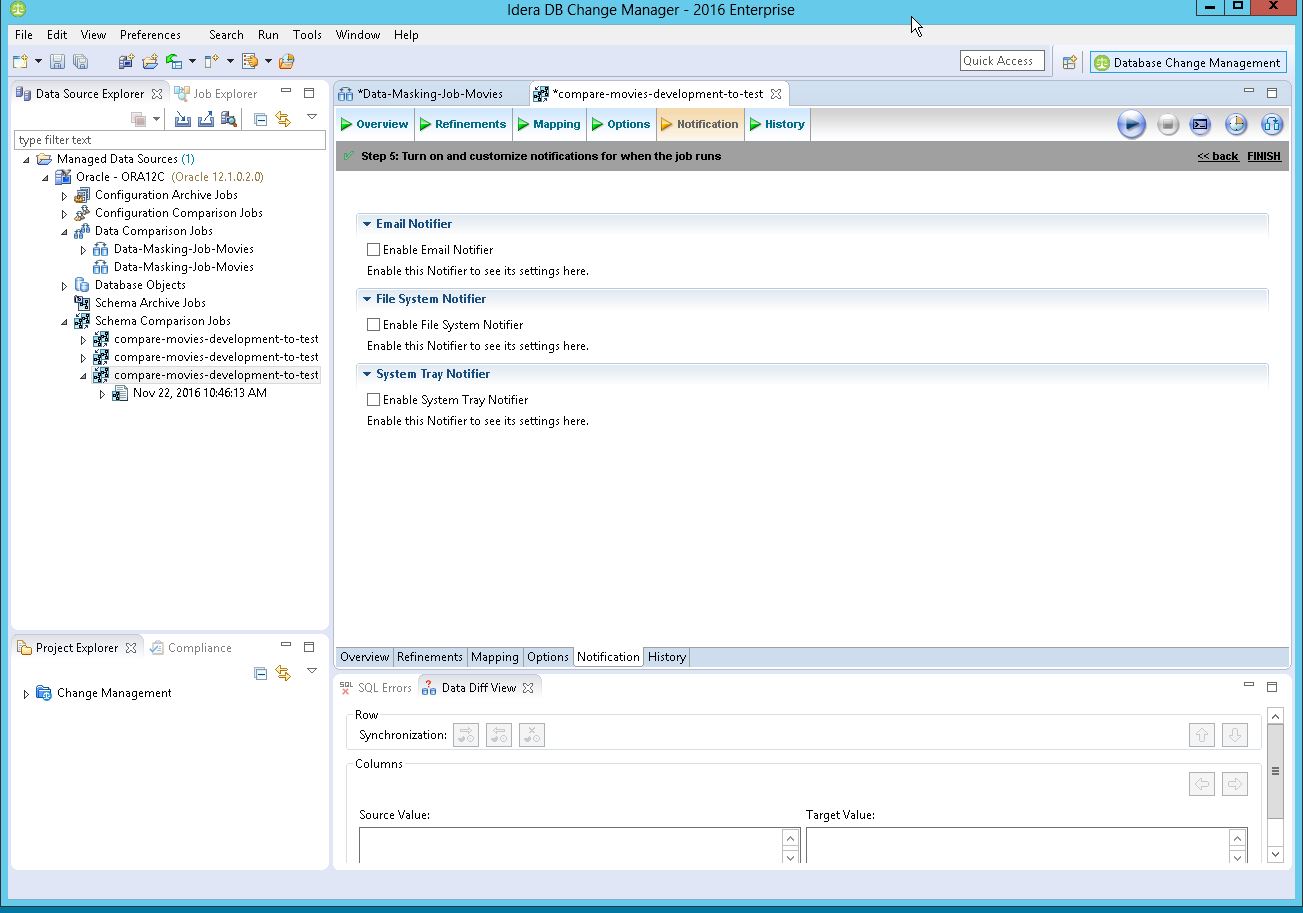The width and height of the screenshot is (1303, 913).
Task: Click the Save All icon
Action: click(81, 62)
